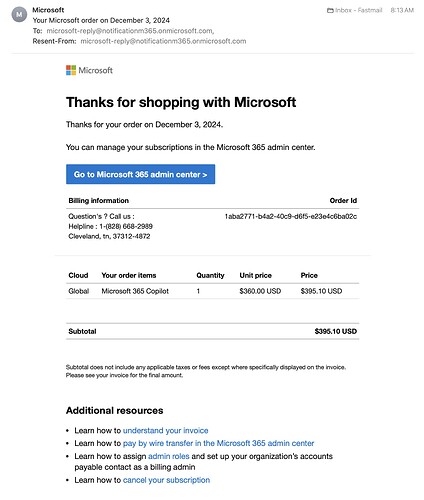Image resolution: width=424 pixels, height=500 pixels.
Task: Click the To recipient email address
Action: click(x=130, y=31)
